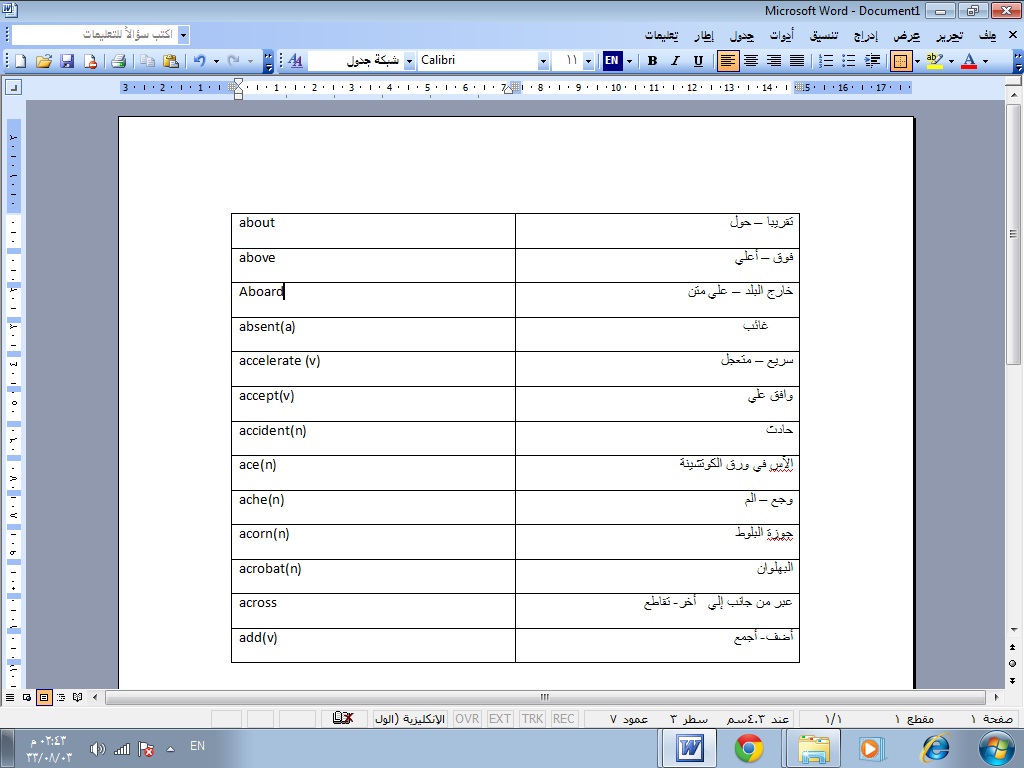Open the ملف (File) menu
The height and width of the screenshot is (768, 1024).
pos(987,35)
